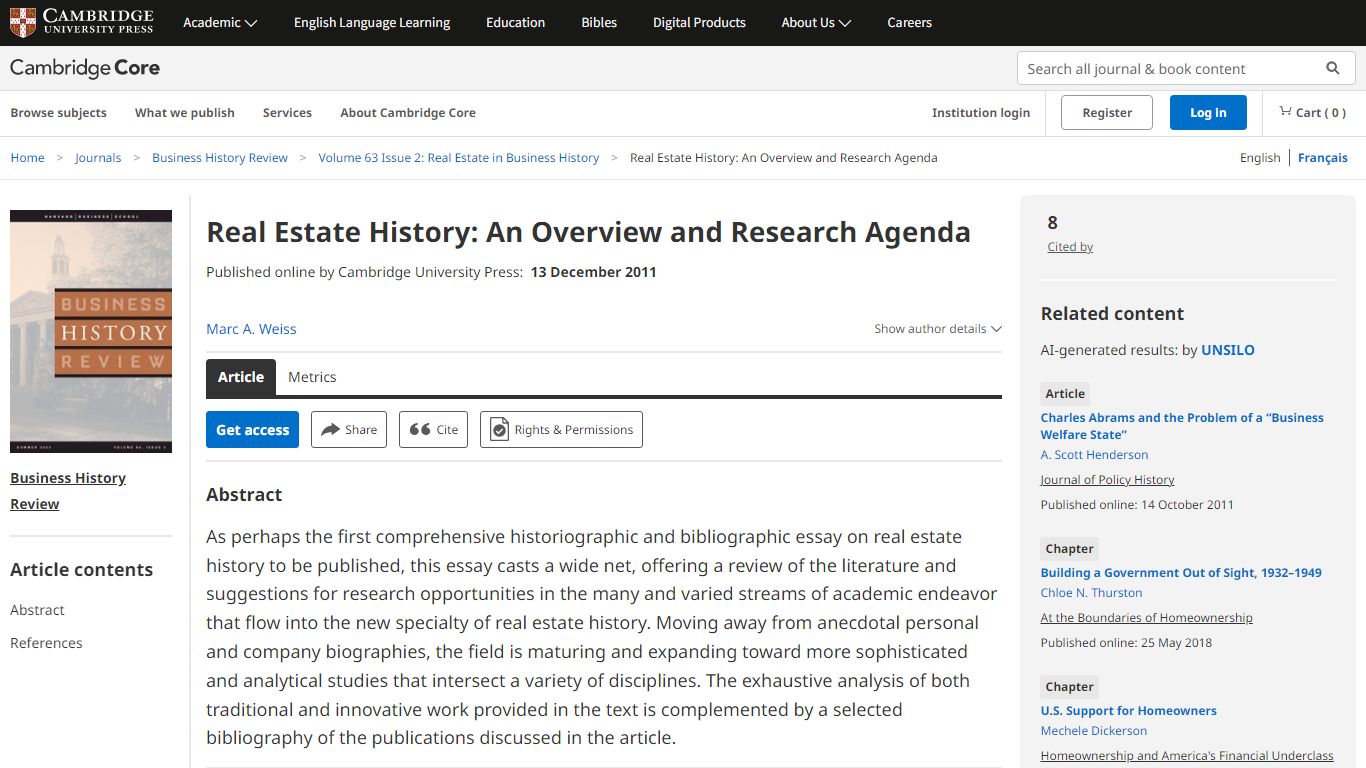Click the Get access button
Viewport: 1366px width, 768px height.
click(252, 430)
